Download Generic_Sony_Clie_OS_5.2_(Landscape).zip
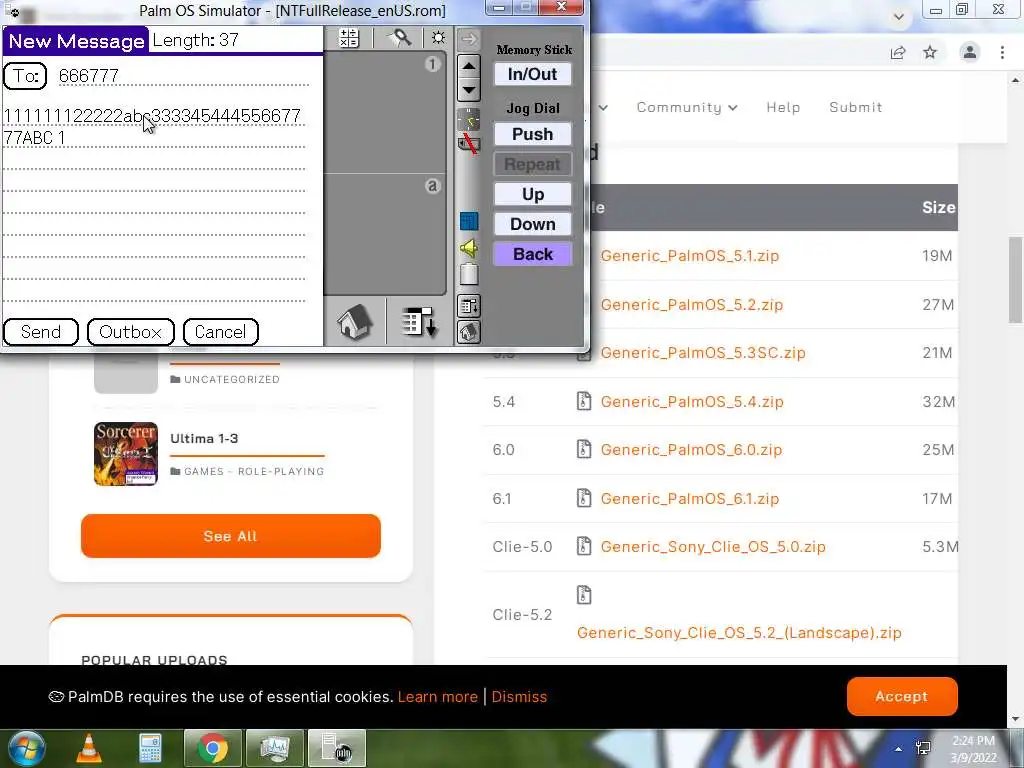 (739, 633)
